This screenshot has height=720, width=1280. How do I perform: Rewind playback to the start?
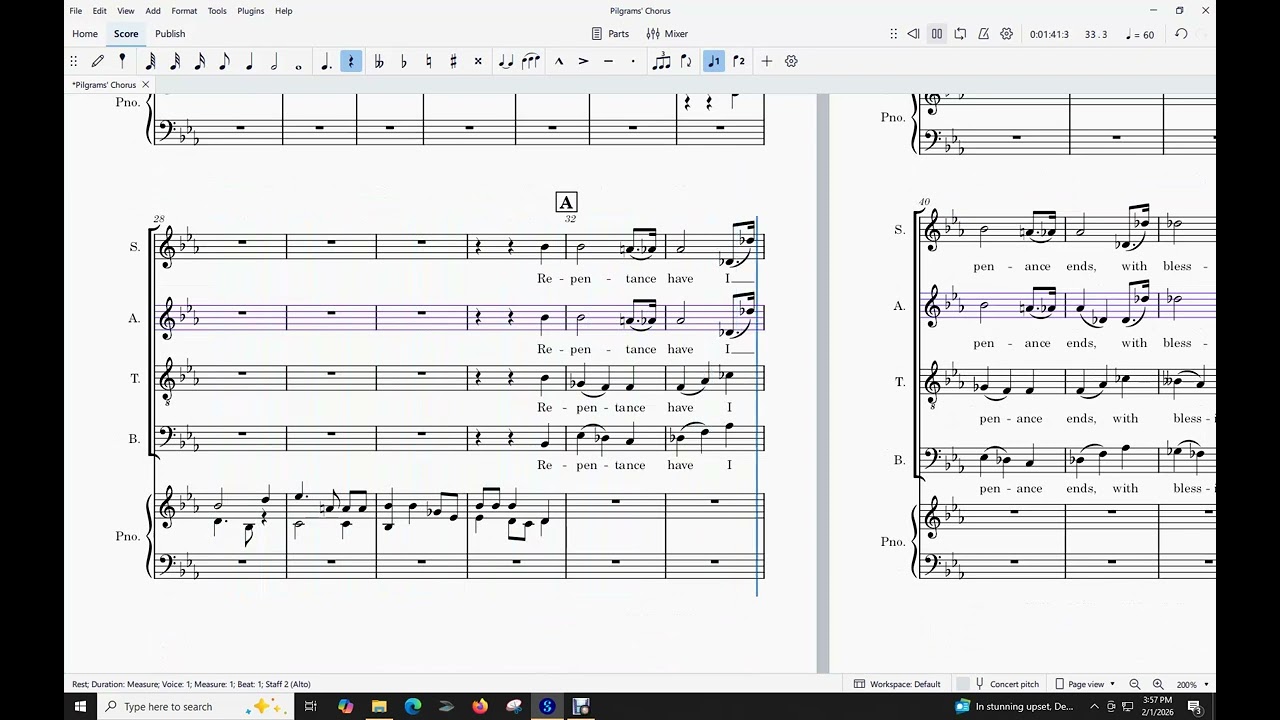pos(913,34)
